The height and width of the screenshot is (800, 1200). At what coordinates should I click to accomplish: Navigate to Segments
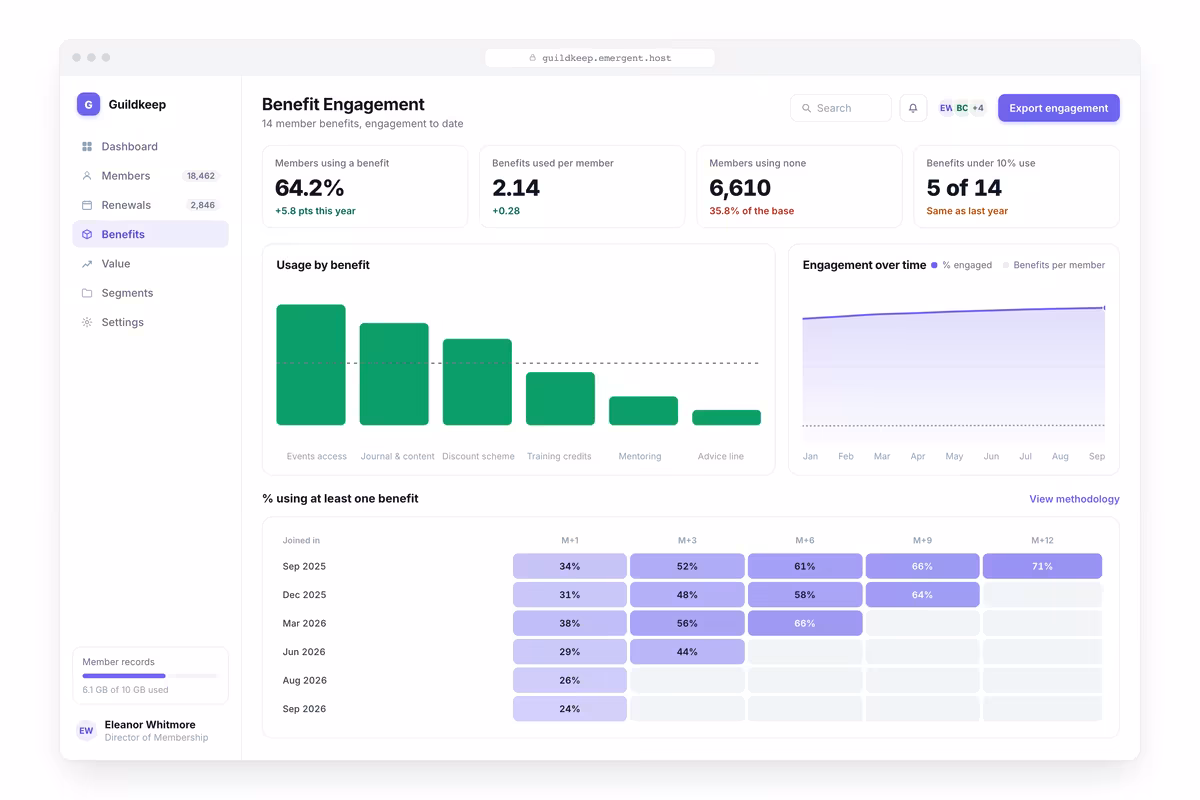point(150,293)
